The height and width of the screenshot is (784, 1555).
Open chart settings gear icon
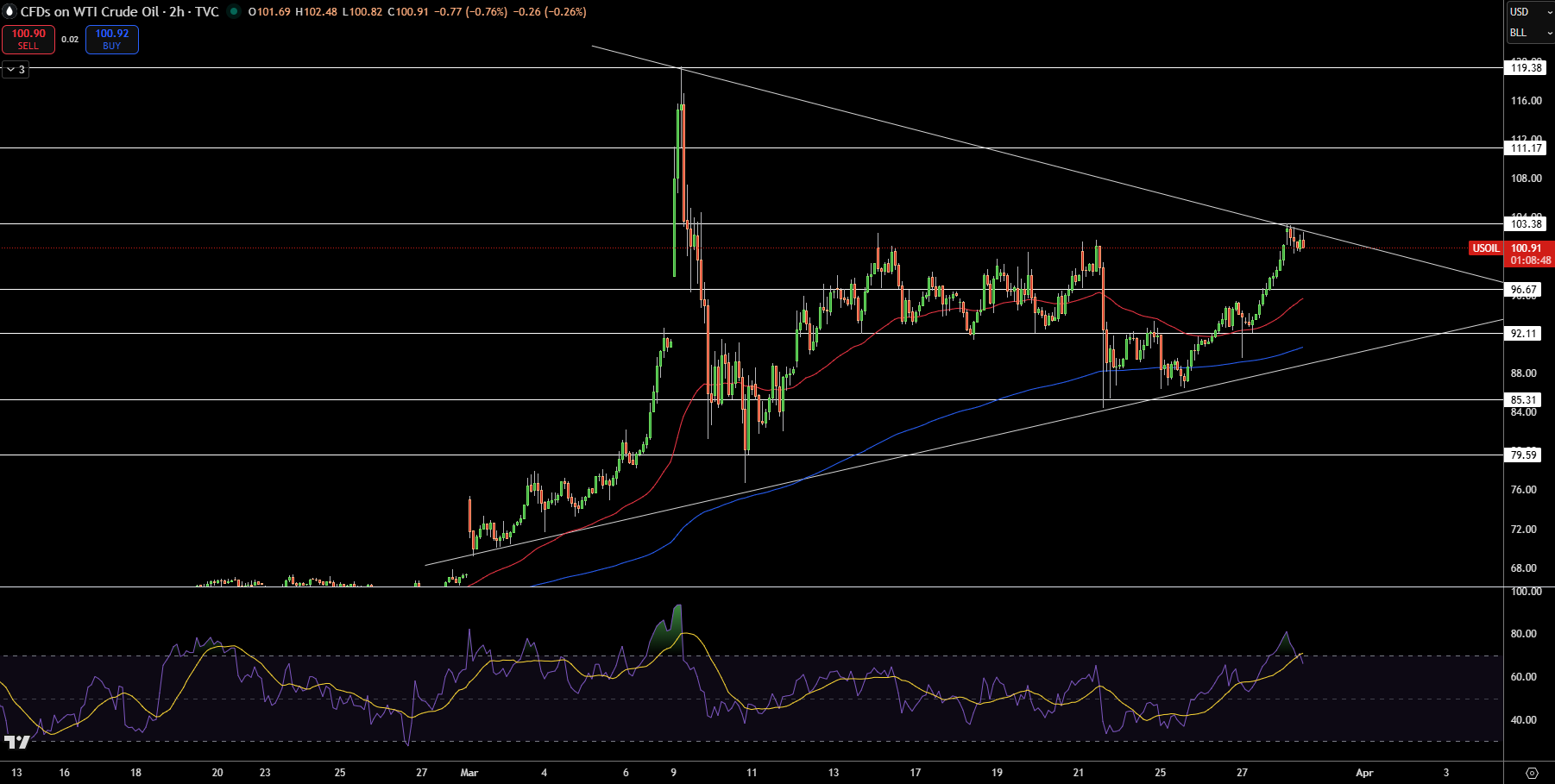pyautogui.click(x=1533, y=773)
